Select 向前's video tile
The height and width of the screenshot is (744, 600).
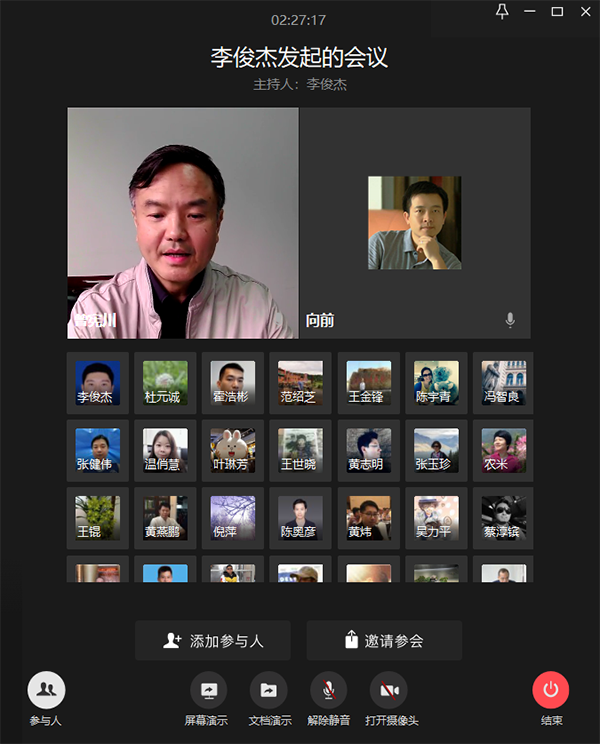(415, 223)
